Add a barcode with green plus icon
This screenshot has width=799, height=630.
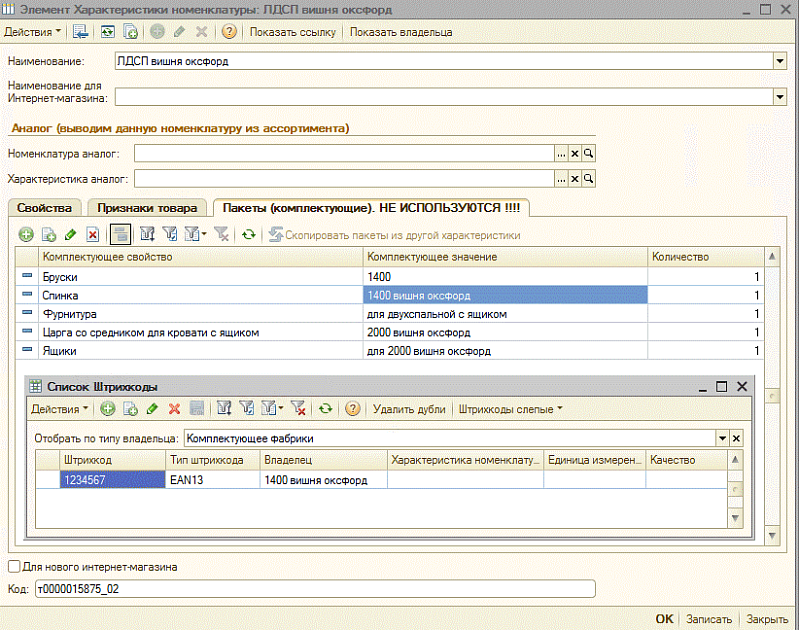108,408
